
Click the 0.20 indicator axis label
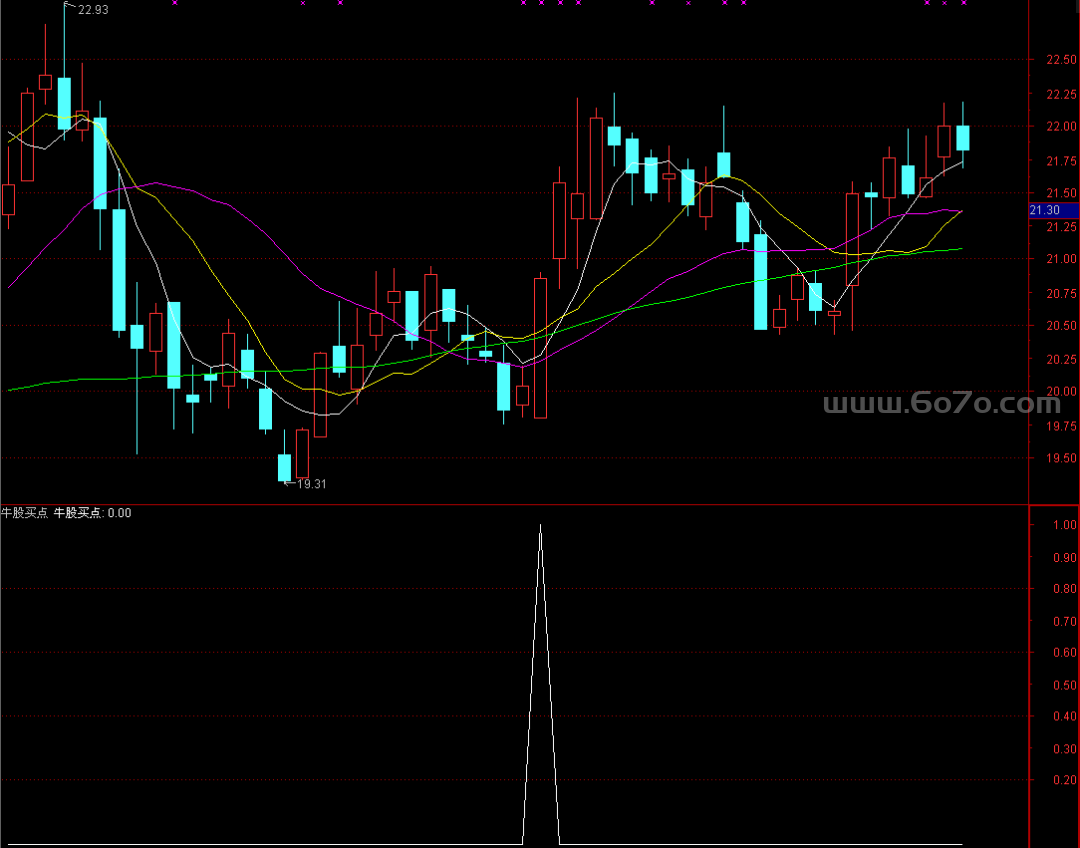(x=1065, y=780)
